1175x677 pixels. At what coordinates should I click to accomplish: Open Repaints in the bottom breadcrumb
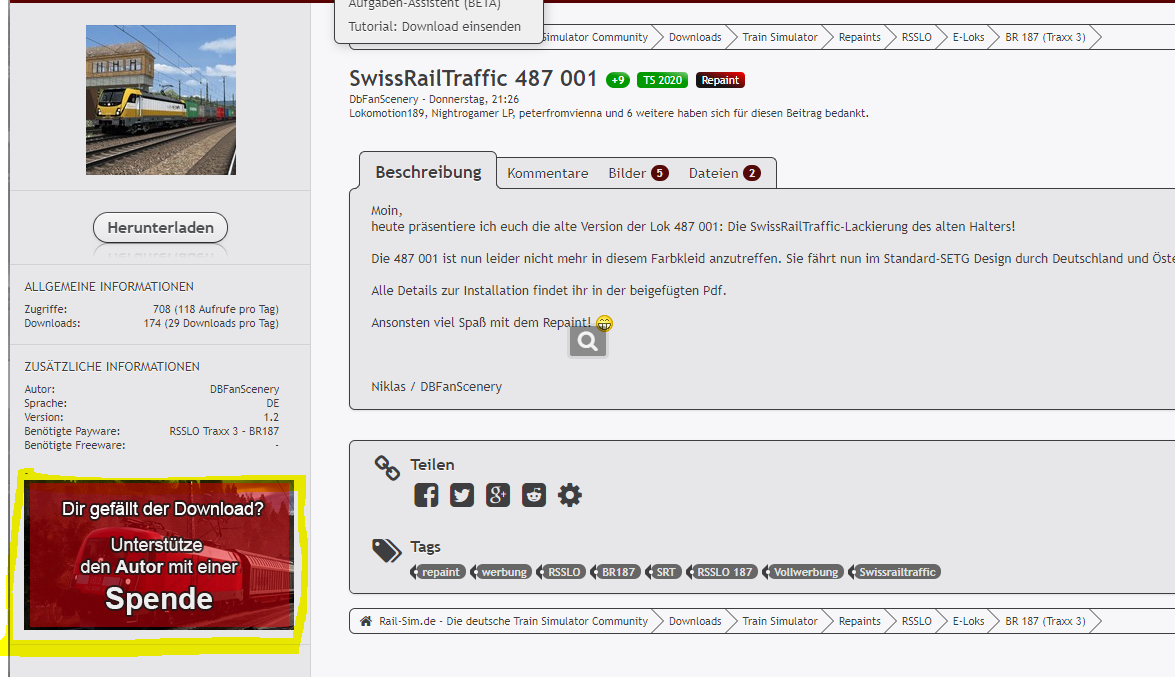[x=860, y=621]
